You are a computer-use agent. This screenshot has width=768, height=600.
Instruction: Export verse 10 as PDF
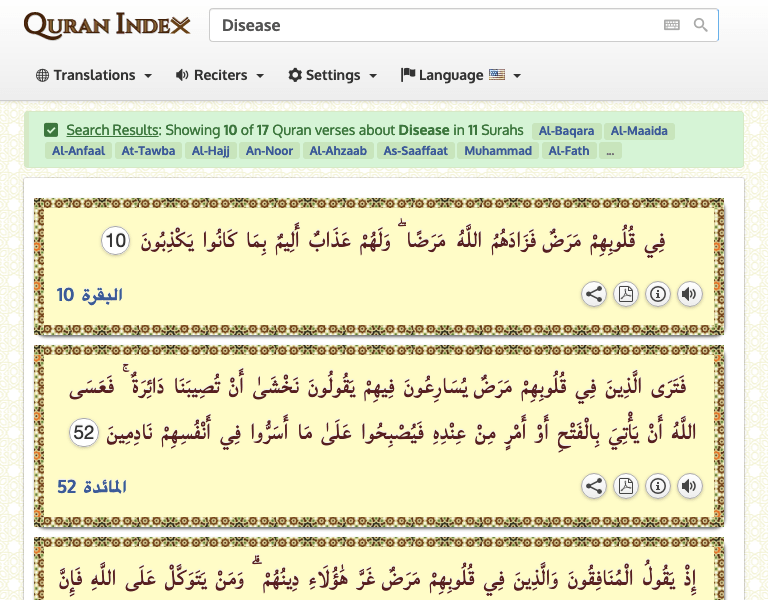pos(625,294)
